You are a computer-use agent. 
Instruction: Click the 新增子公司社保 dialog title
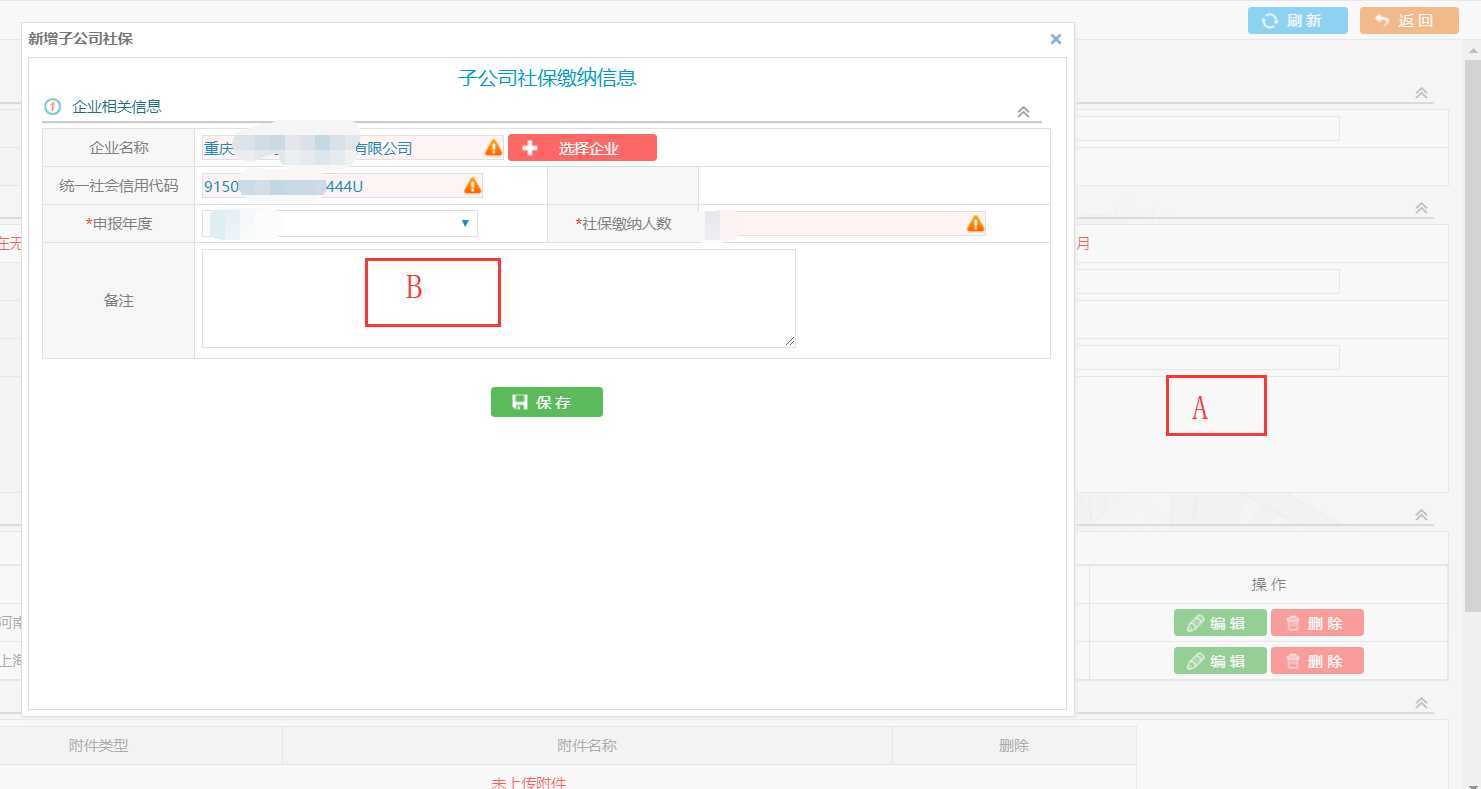[80, 39]
